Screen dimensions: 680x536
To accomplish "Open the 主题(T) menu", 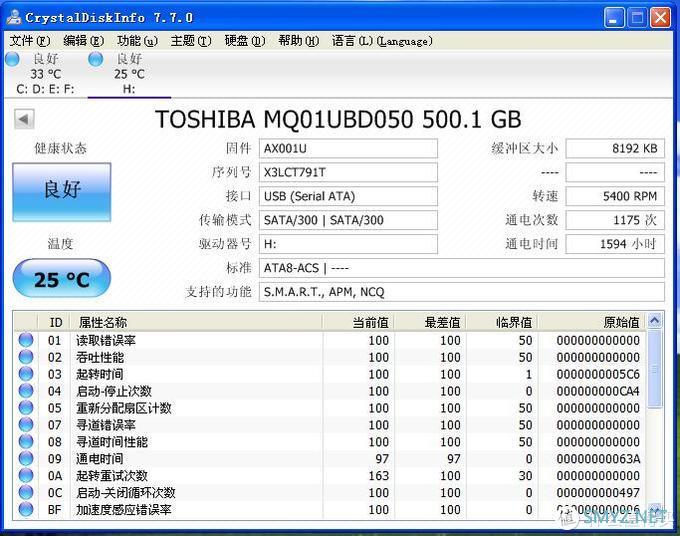I will [x=191, y=41].
